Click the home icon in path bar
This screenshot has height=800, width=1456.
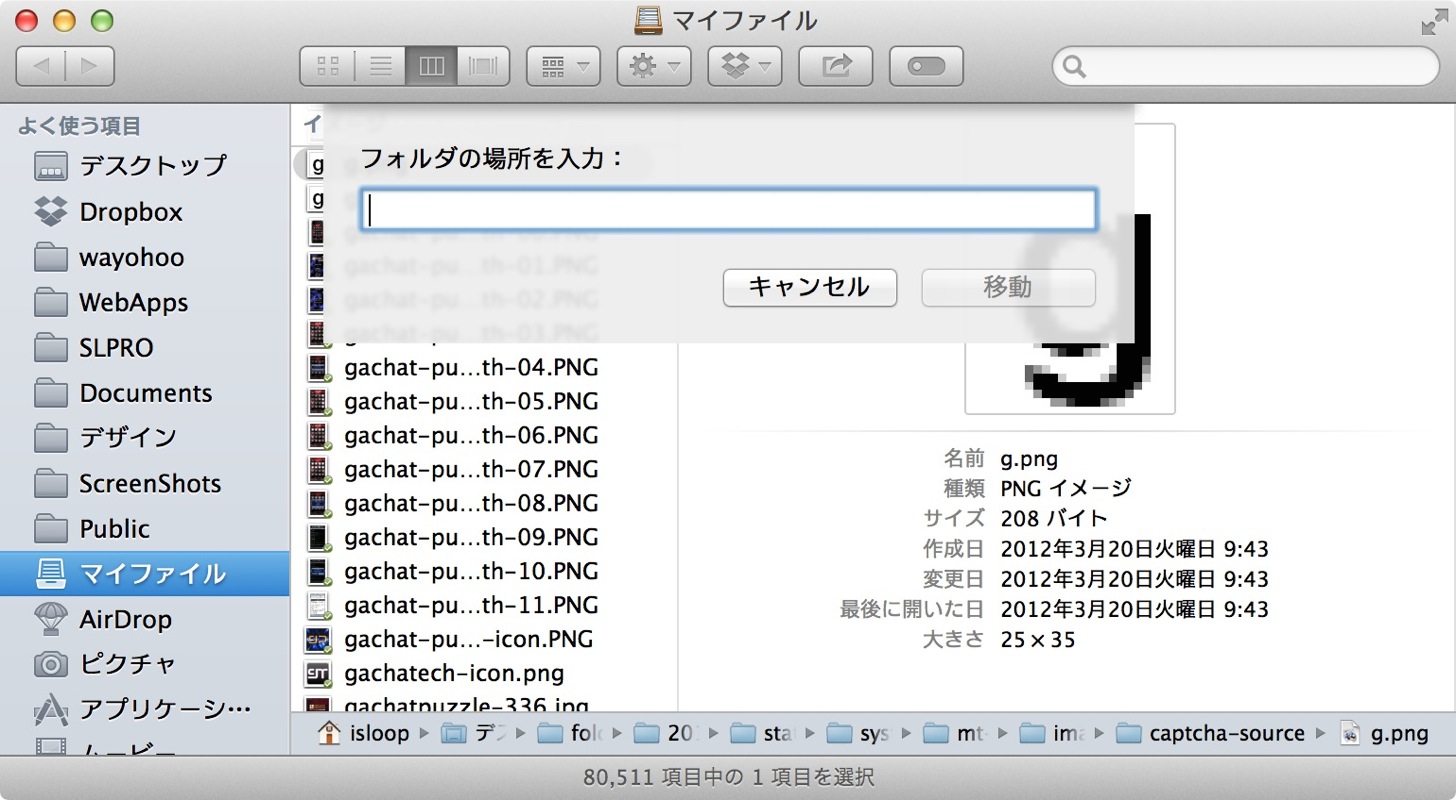[328, 733]
